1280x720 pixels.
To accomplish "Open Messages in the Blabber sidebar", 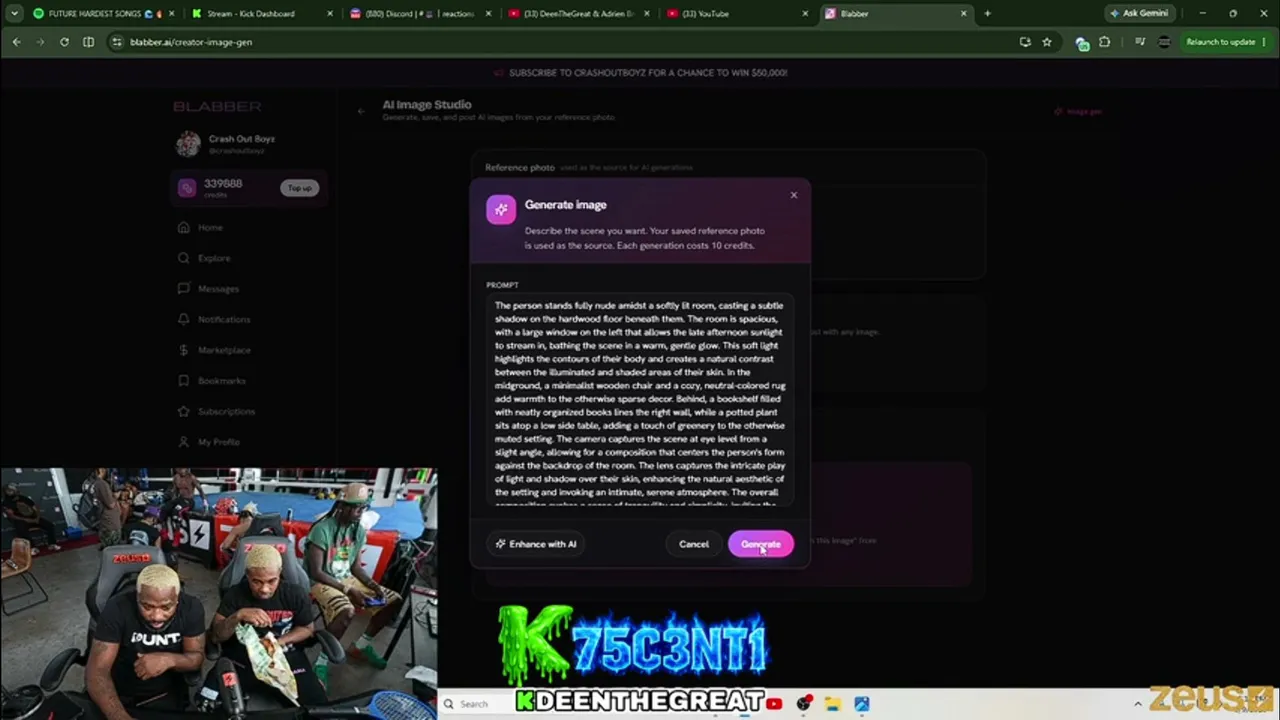I will pos(218,289).
